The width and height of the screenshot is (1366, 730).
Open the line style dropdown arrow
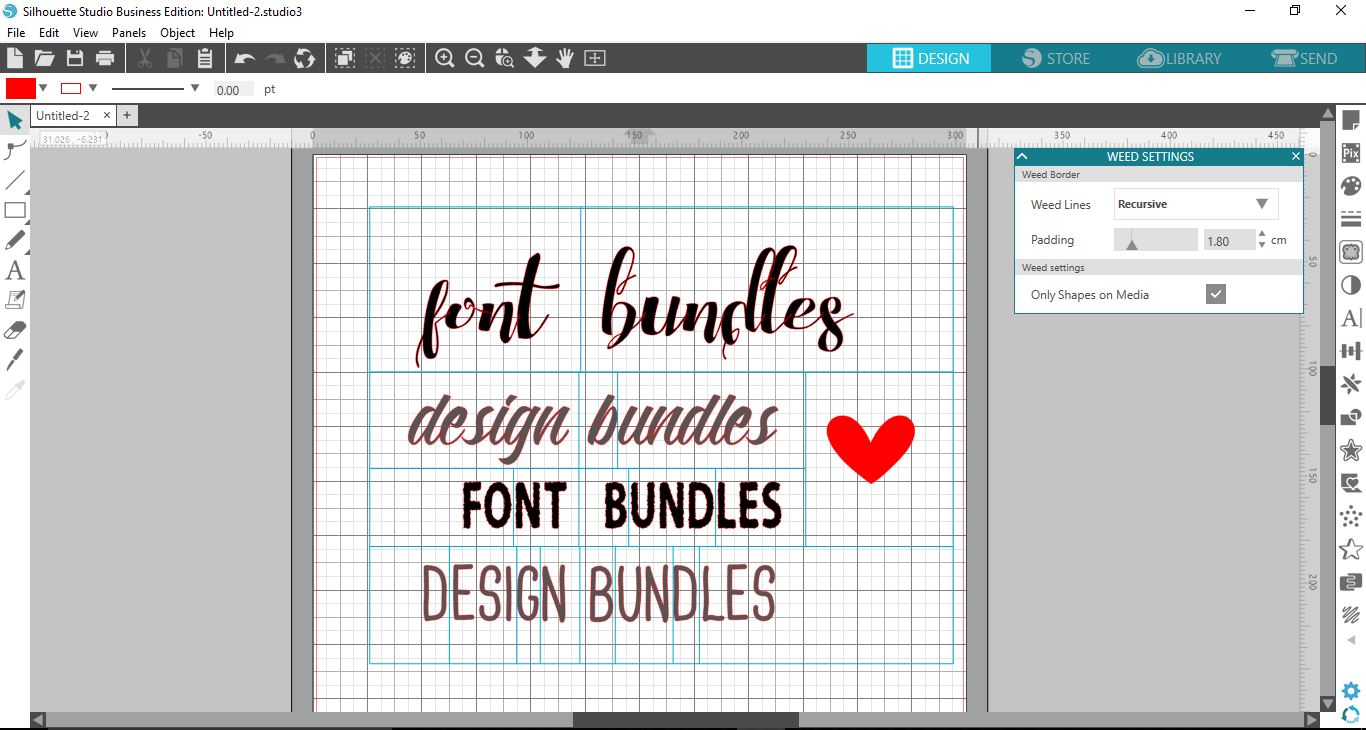[195, 88]
